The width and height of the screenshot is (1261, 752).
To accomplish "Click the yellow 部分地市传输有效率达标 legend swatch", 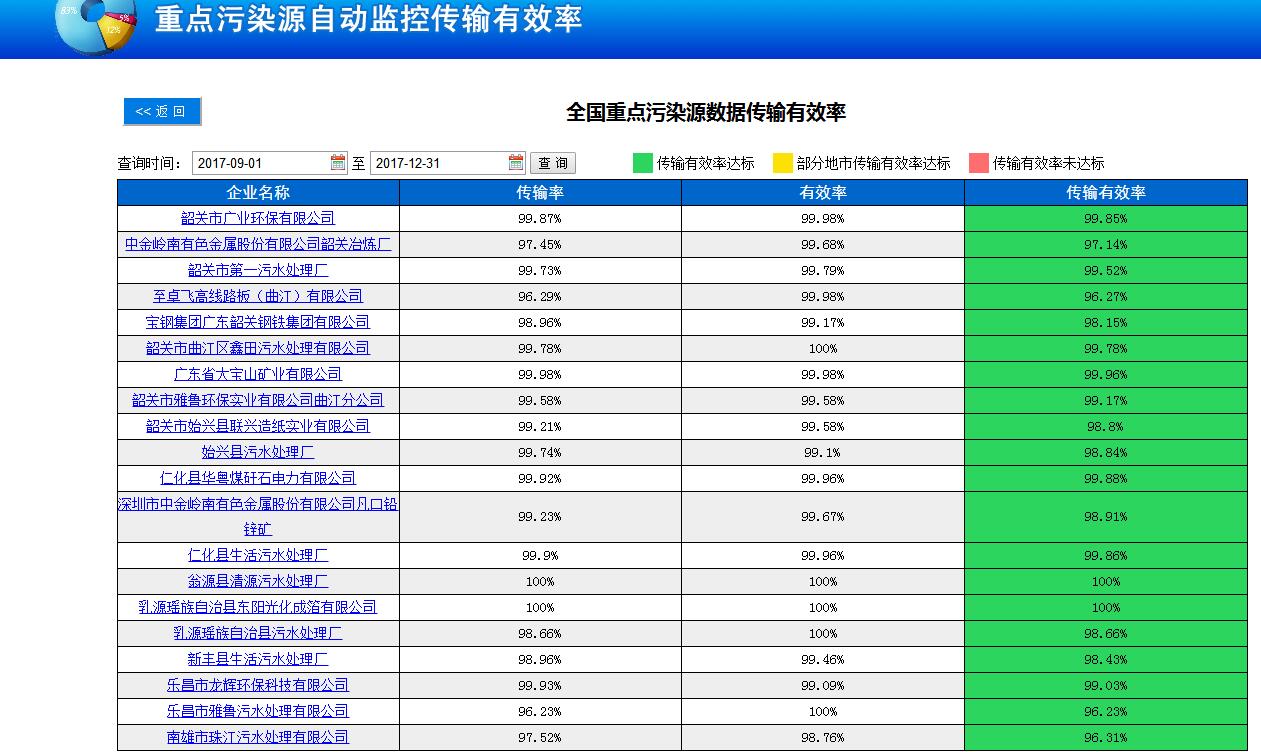I will [782, 163].
